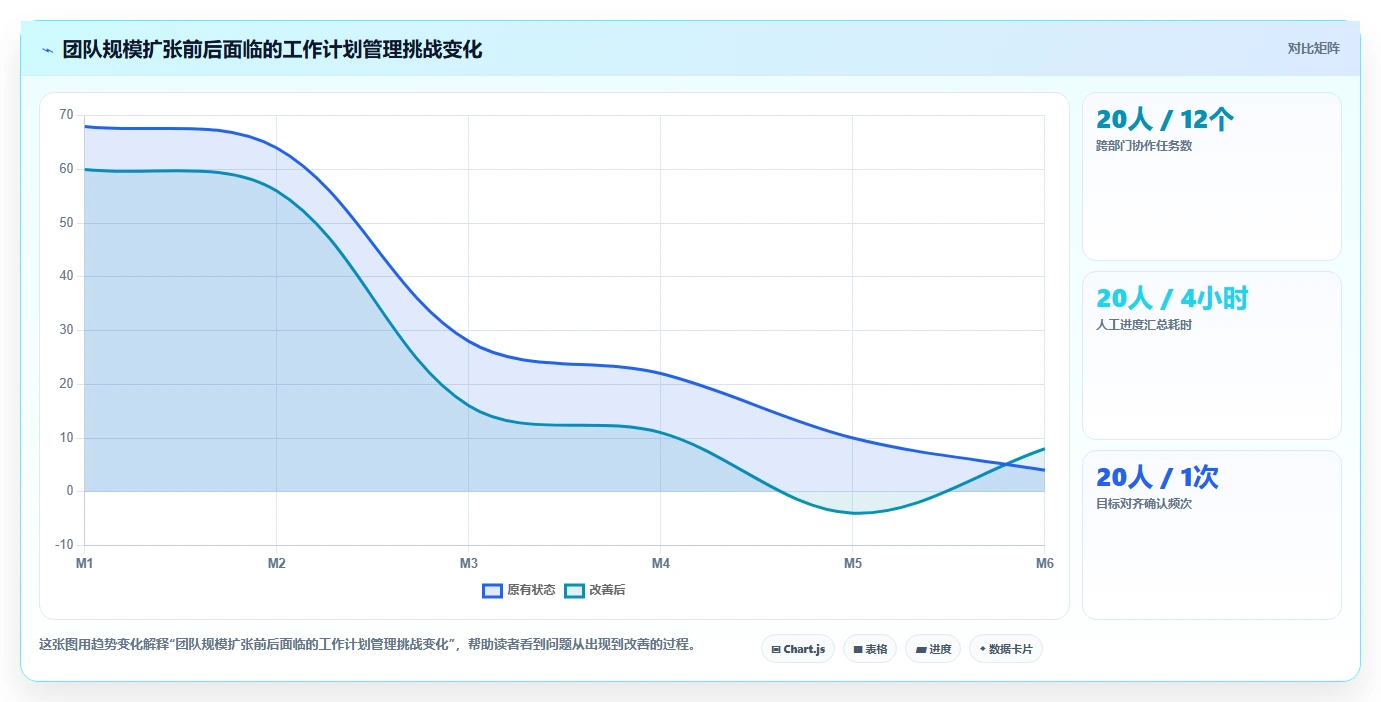The image size is (1381, 702).
Task: Click the 70 y-axis tick label
Action: pos(66,115)
